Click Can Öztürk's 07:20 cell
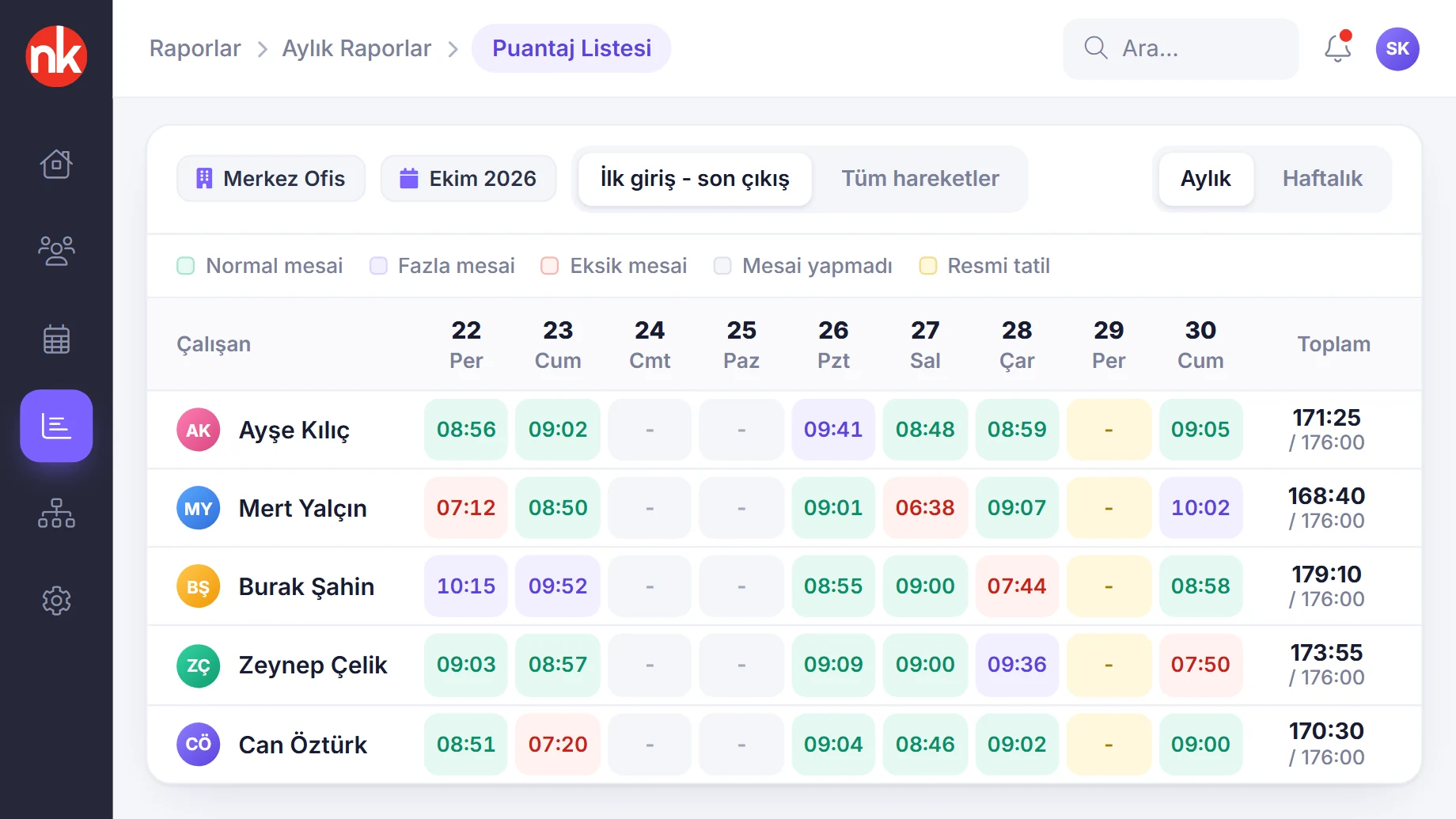This screenshot has width=1456, height=819. (x=558, y=744)
